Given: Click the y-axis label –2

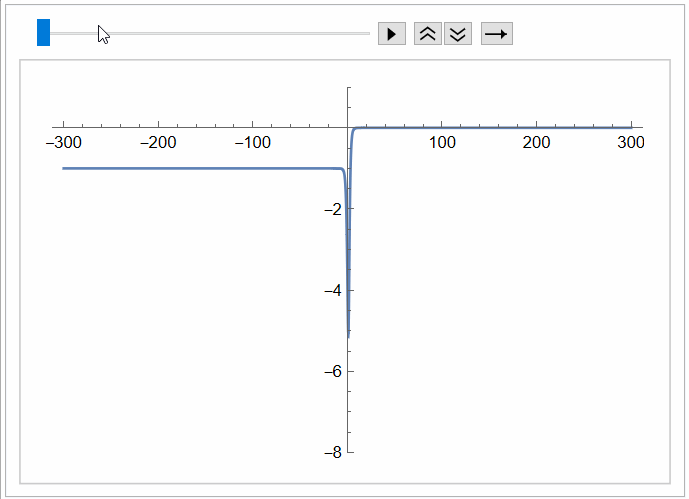Looking at the screenshot, I should [333, 210].
